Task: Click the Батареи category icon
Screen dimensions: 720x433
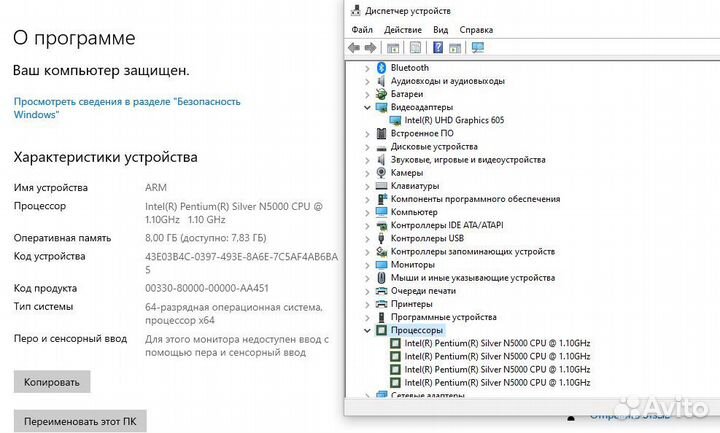Action: click(x=381, y=94)
